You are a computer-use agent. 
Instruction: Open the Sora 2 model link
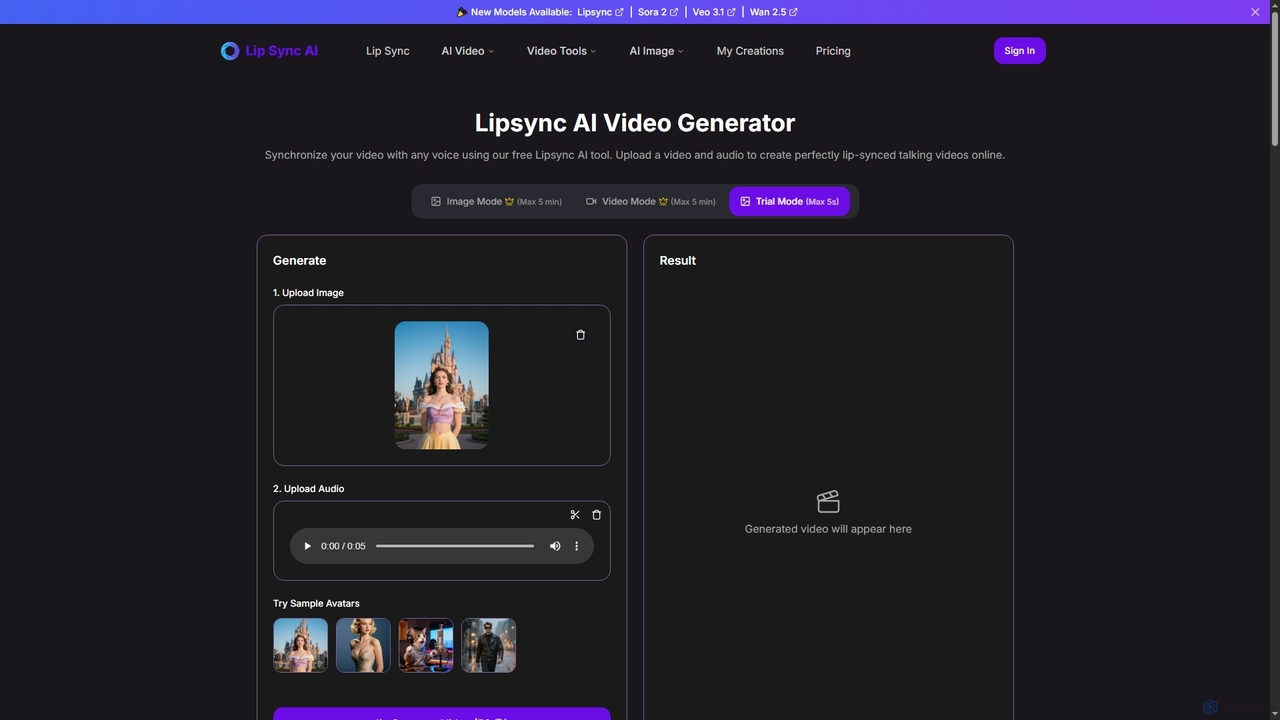pyautogui.click(x=658, y=12)
